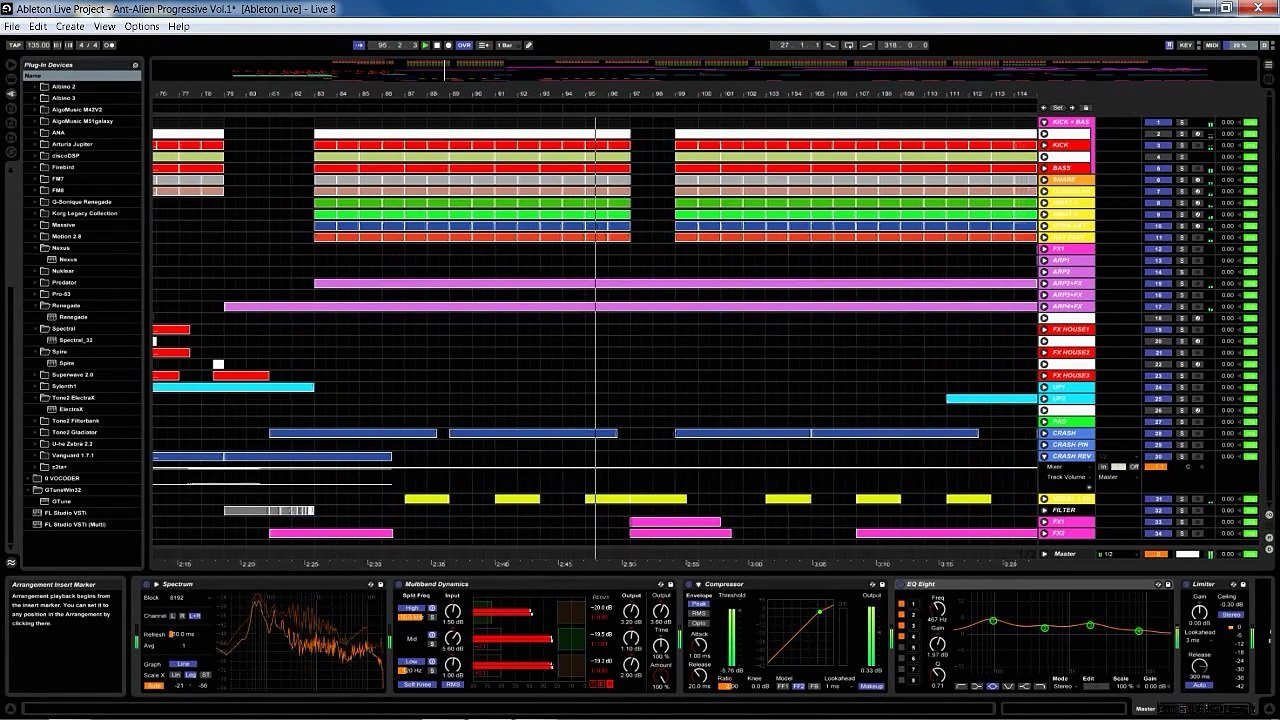Toggle the arrangement Loop switch
Viewport: 1280px width, 720px height.
pyautogui.click(x=849, y=45)
